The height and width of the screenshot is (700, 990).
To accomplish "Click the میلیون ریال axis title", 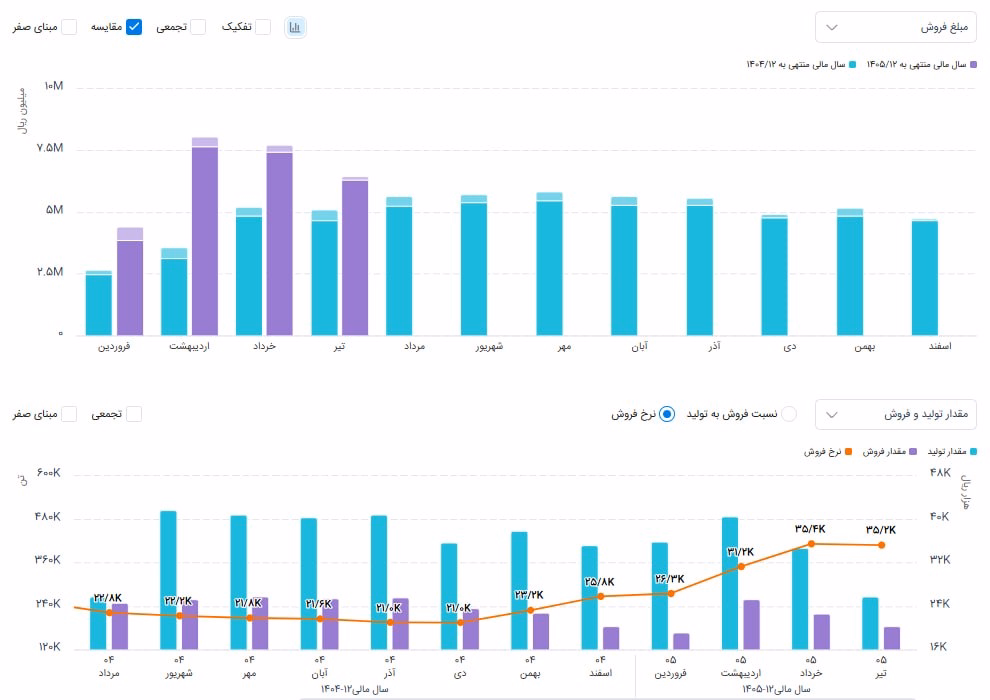I will [21, 110].
